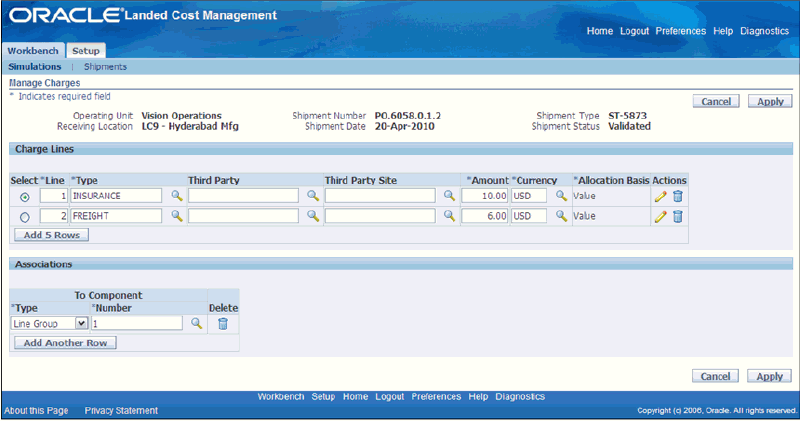Click the Add Another Row button
Screen dimensions: 800x421
[x=65, y=343]
